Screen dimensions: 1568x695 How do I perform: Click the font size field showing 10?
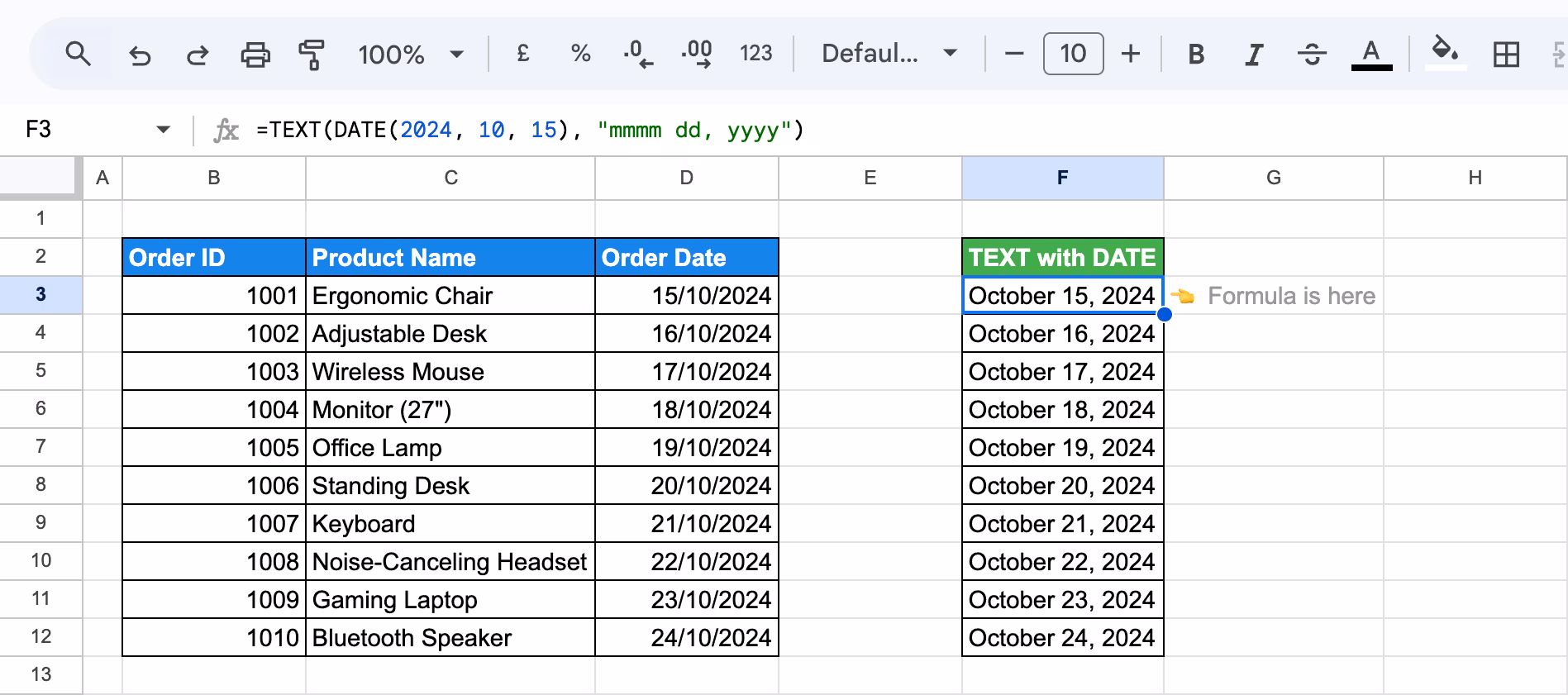click(x=1073, y=54)
